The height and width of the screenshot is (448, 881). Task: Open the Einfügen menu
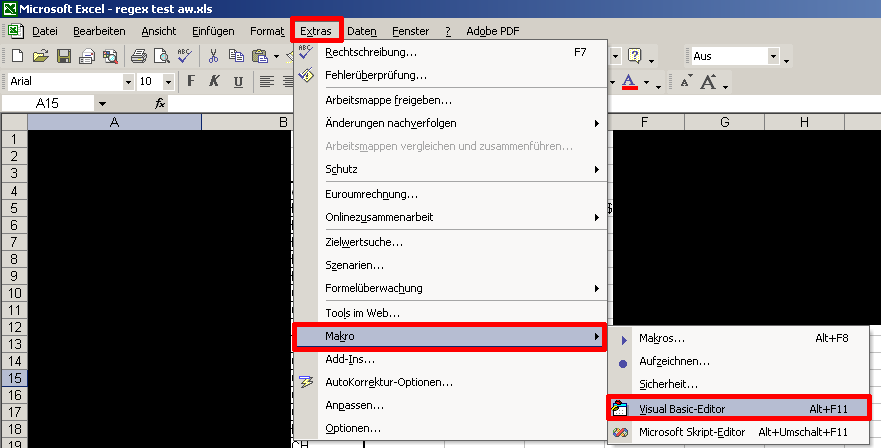pyautogui.click(x=214, y=31)
